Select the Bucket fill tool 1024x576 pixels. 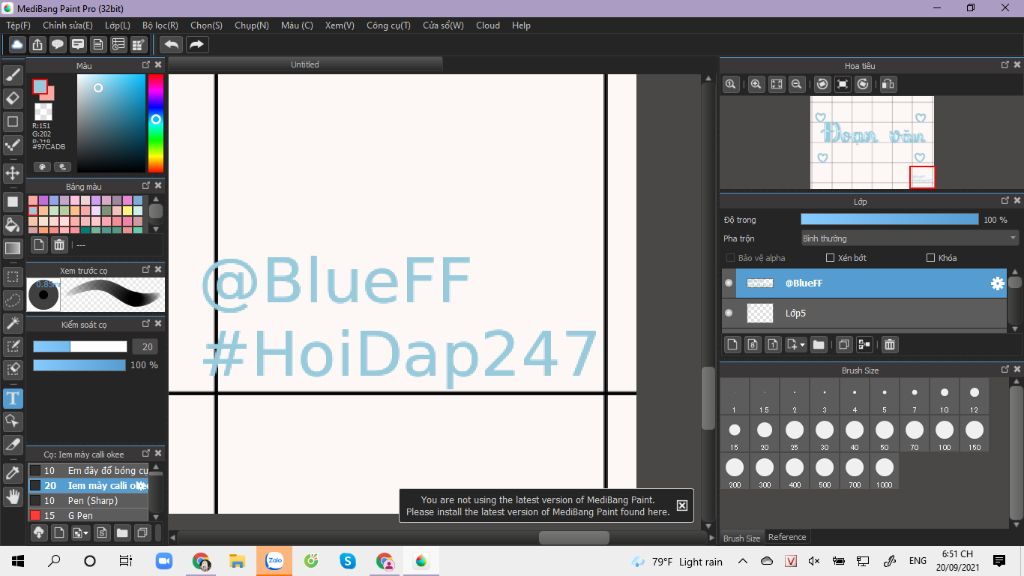[12, 225]
